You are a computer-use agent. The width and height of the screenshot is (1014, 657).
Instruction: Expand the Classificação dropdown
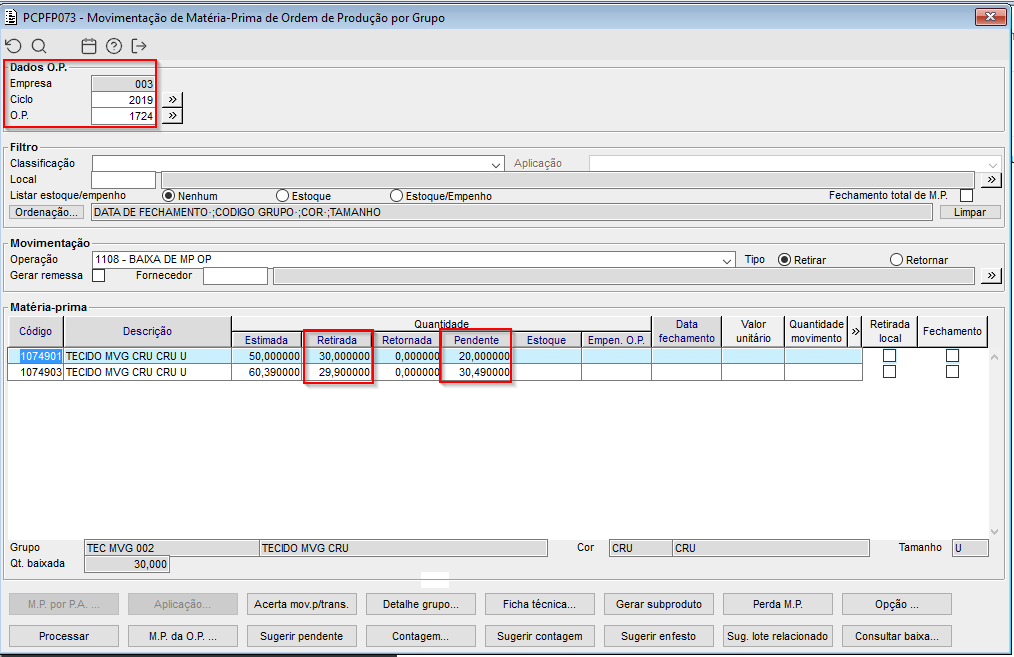pos(495,164)
